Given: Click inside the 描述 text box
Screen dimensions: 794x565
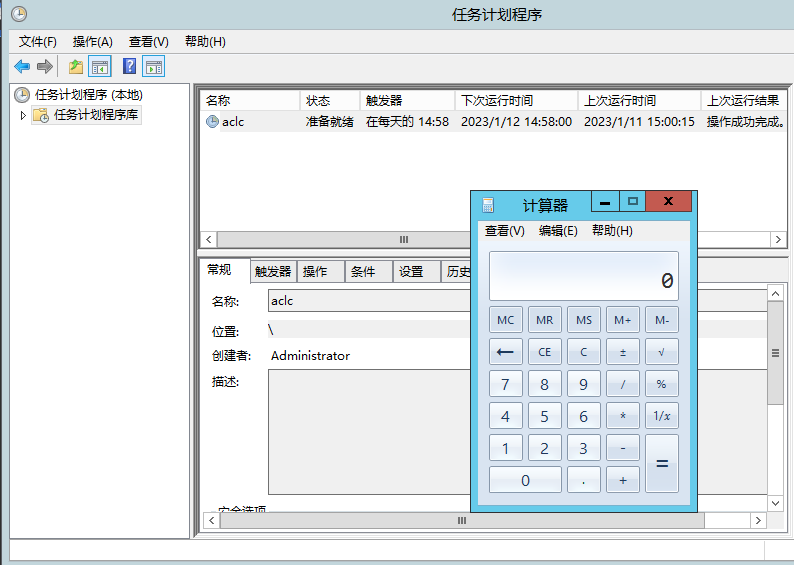Looking at the screenshot, I should (x=369, y=432).
